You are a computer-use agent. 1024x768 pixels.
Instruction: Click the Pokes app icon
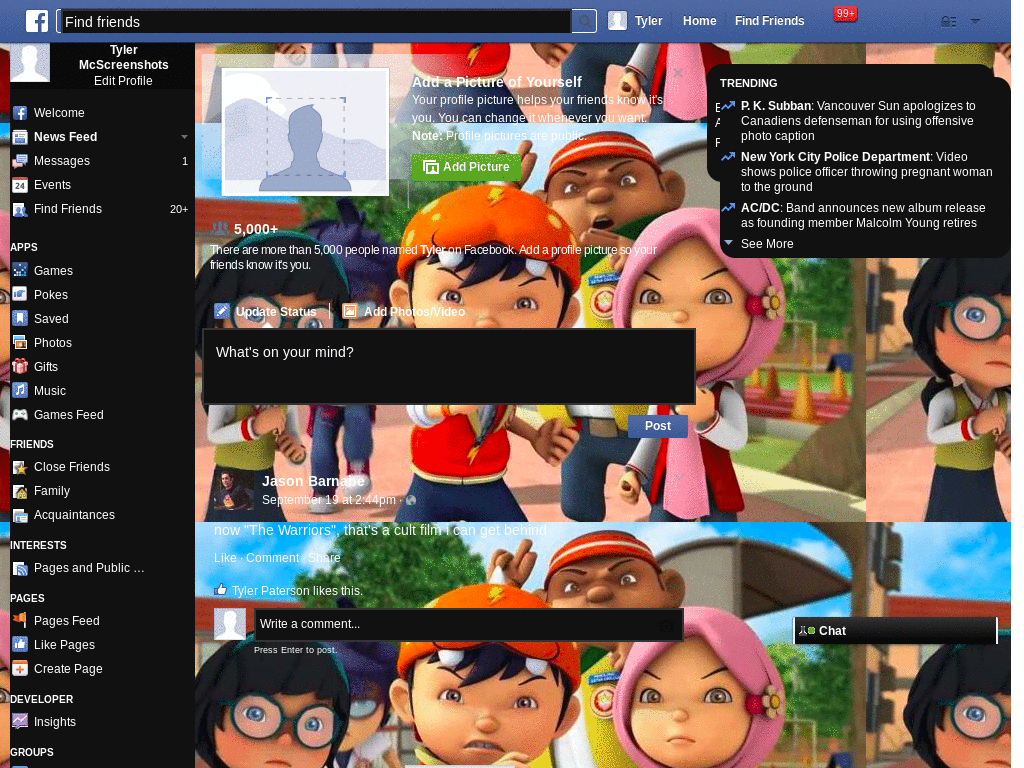[20, 294]
